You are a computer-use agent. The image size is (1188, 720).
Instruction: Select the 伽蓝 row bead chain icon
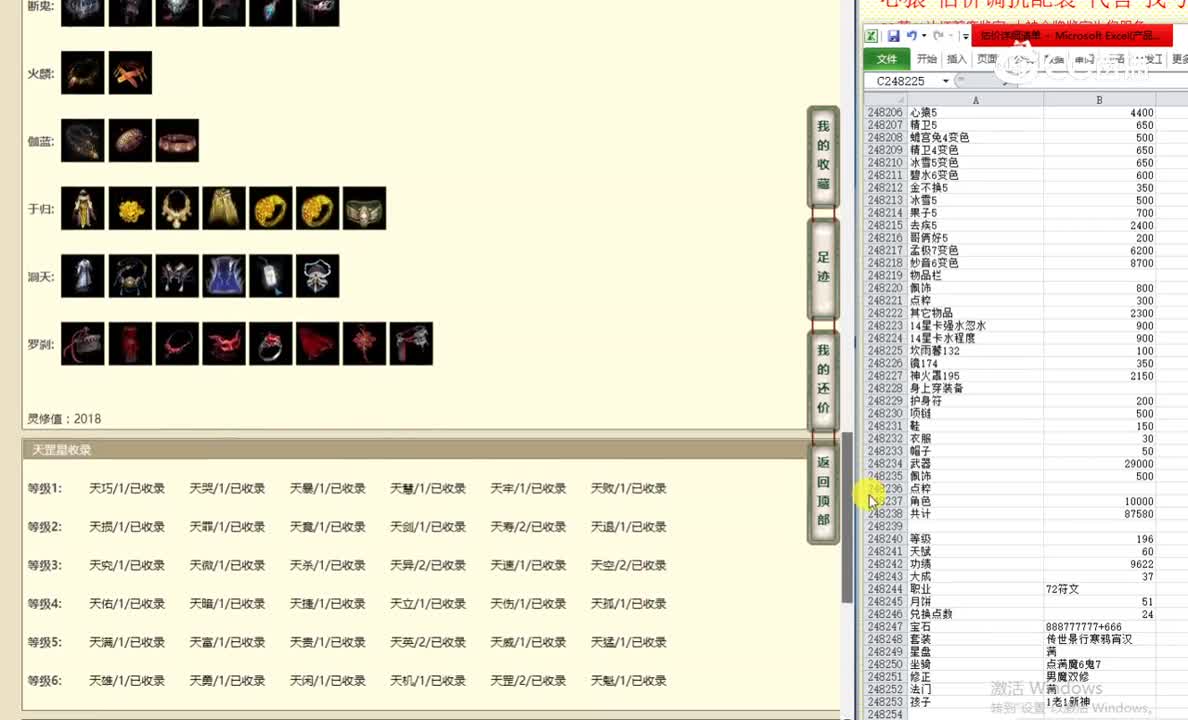click(83, 140)
